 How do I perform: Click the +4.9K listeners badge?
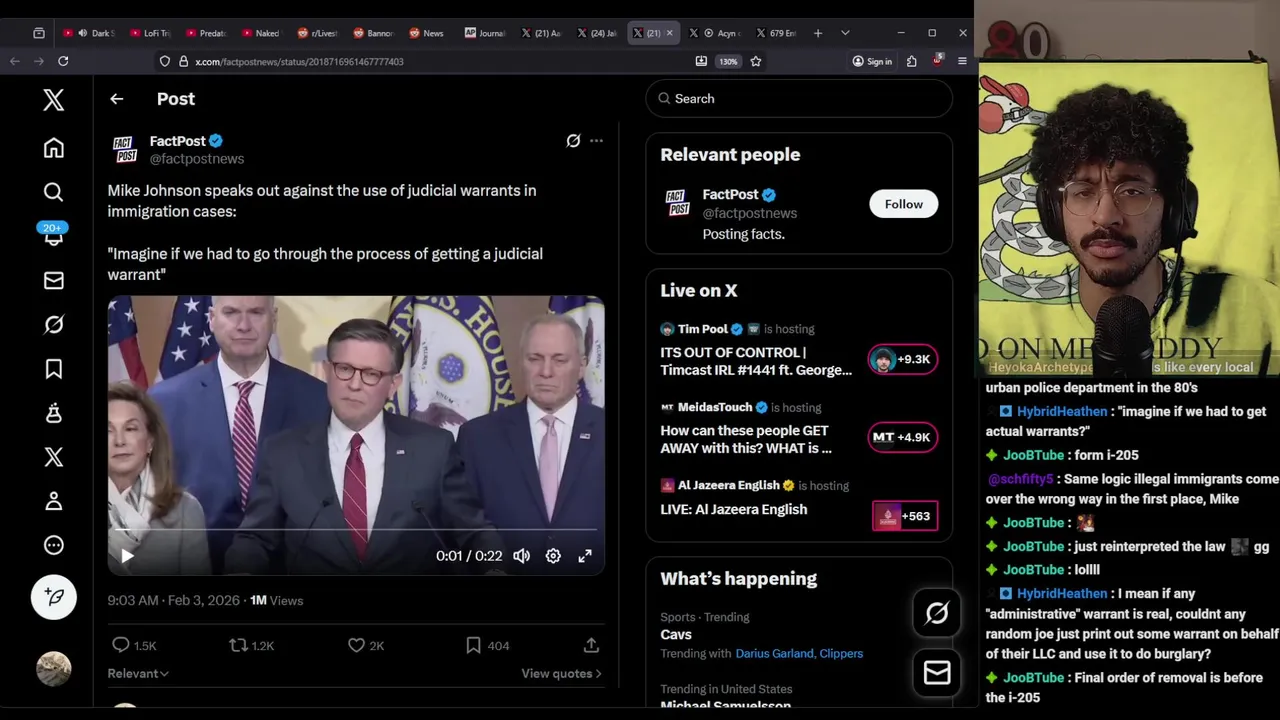[903, 437]
